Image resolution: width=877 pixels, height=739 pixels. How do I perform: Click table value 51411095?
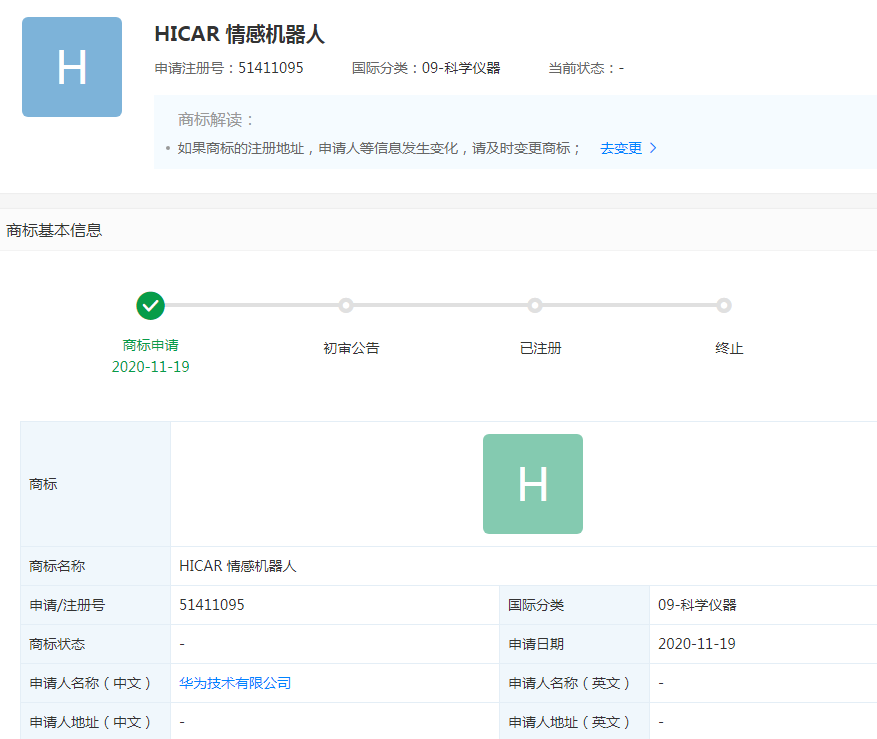point(212,605)
